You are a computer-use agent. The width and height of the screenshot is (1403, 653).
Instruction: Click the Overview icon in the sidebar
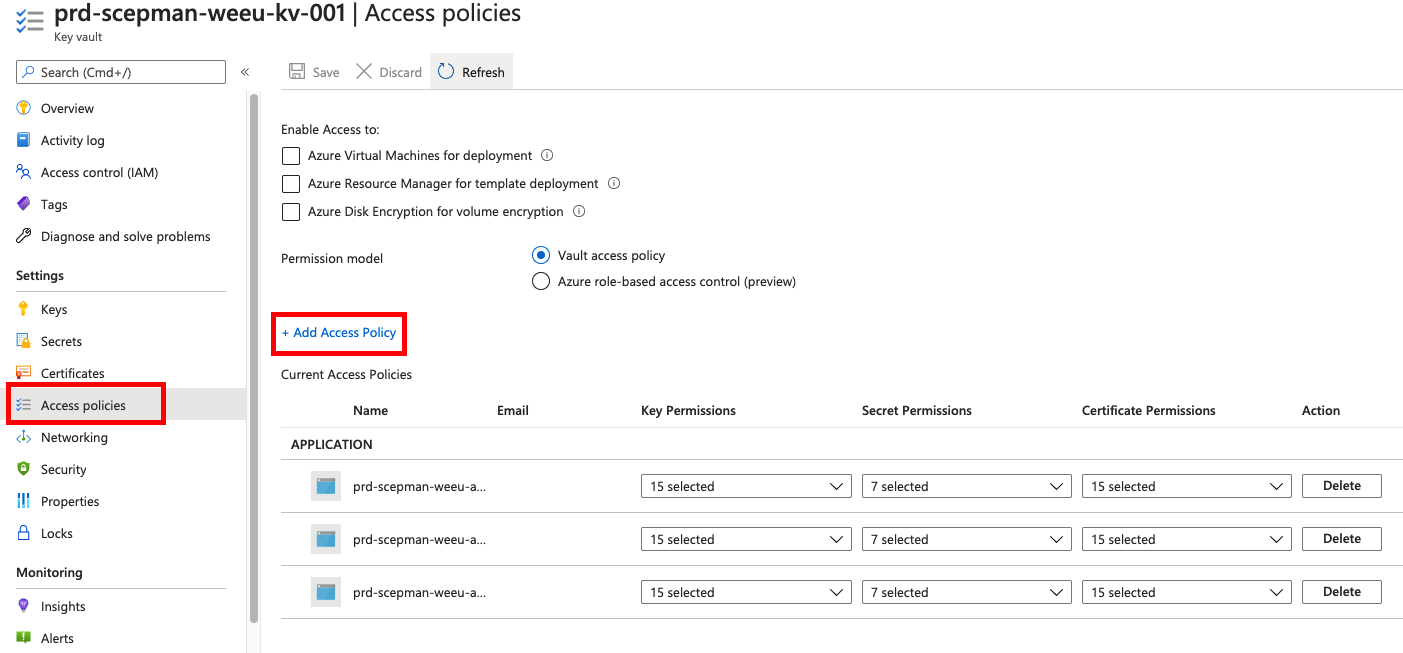click(24, 108)
